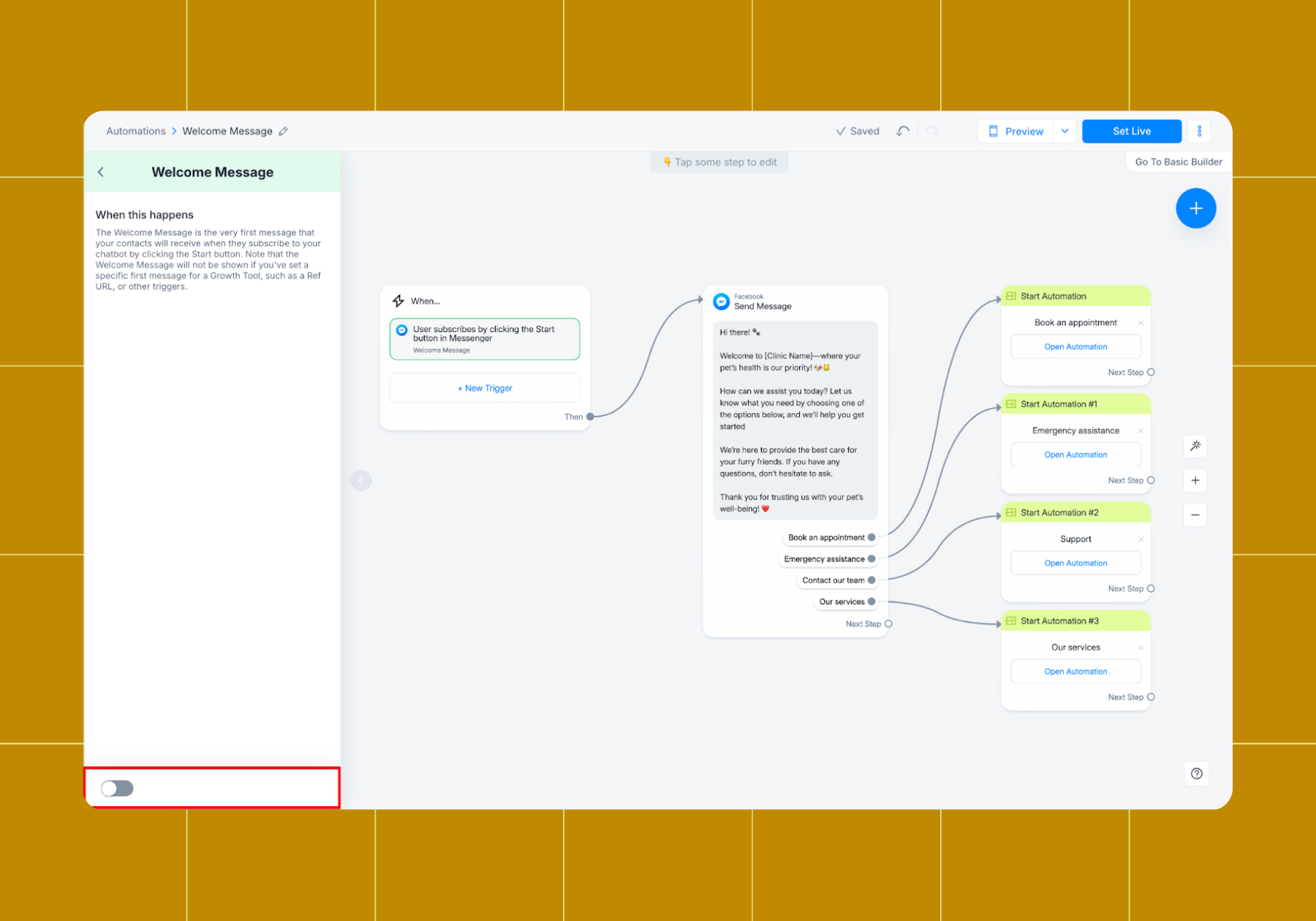1316x921 pixels.
Task: Click the lightning bolt When icon
Action: pos(398,301)
